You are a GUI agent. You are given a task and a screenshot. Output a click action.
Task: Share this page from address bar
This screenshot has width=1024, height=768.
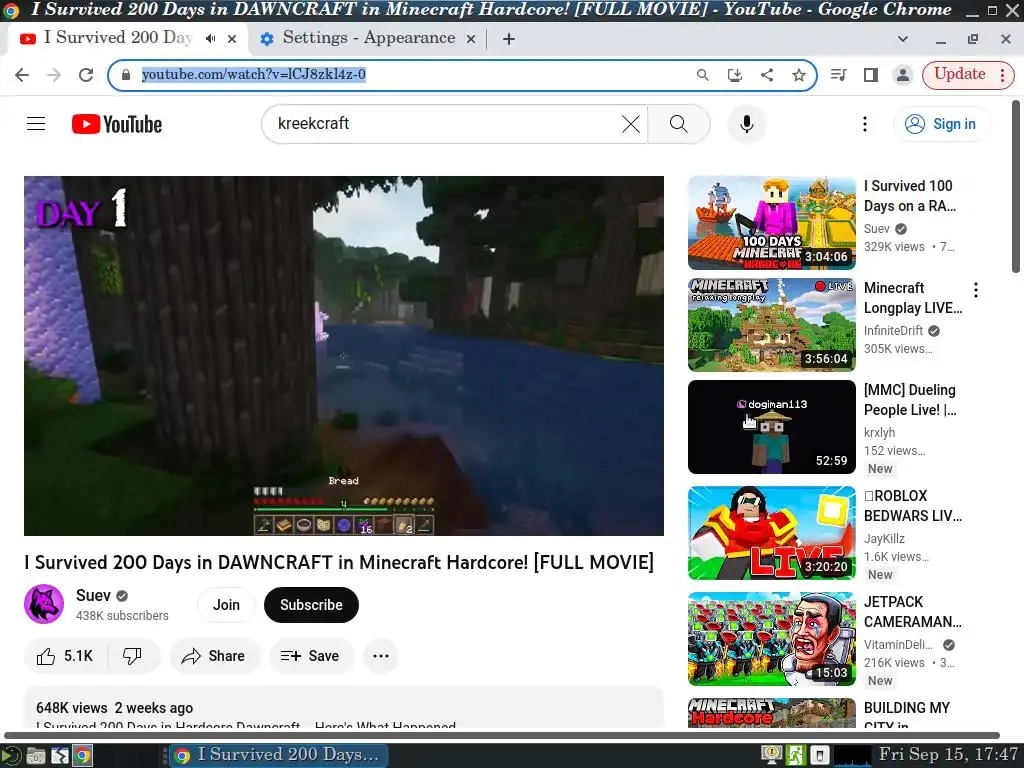tap(767, 74)
